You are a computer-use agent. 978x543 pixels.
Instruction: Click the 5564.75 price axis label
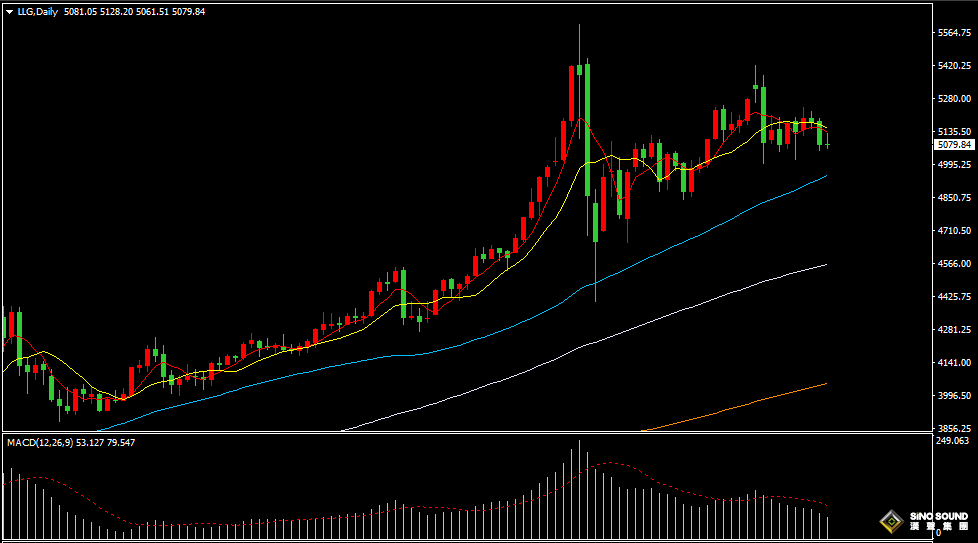coord(954,33)
